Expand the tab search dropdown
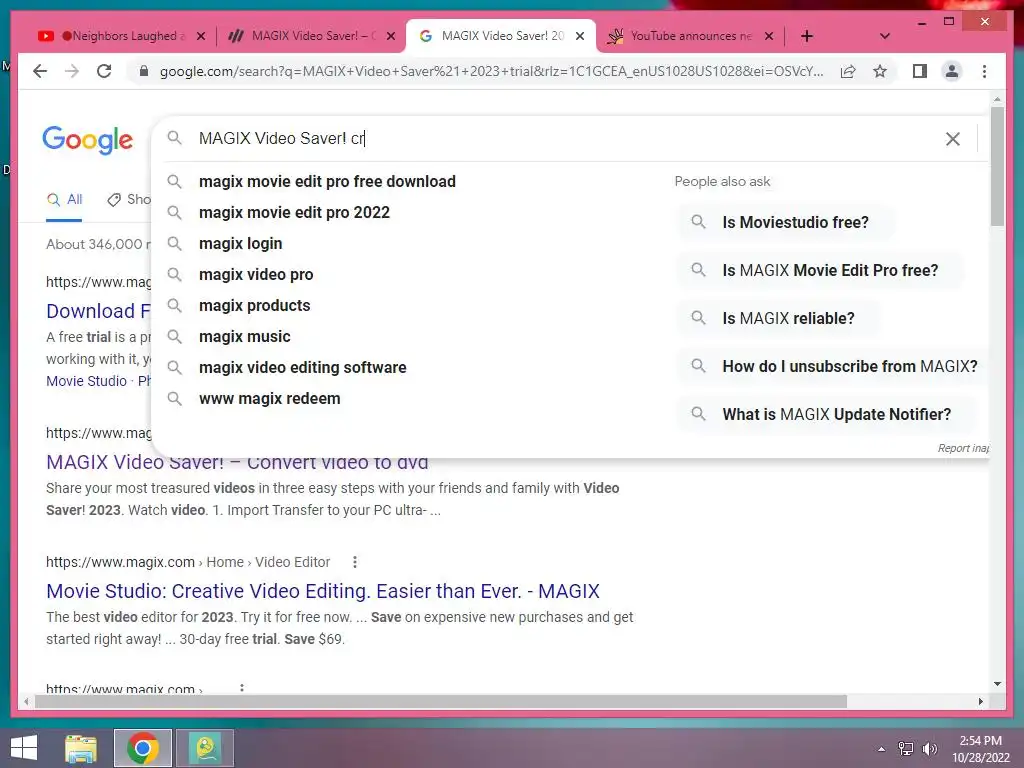This screenshot has width=1024, height=768. pos(885,36)
